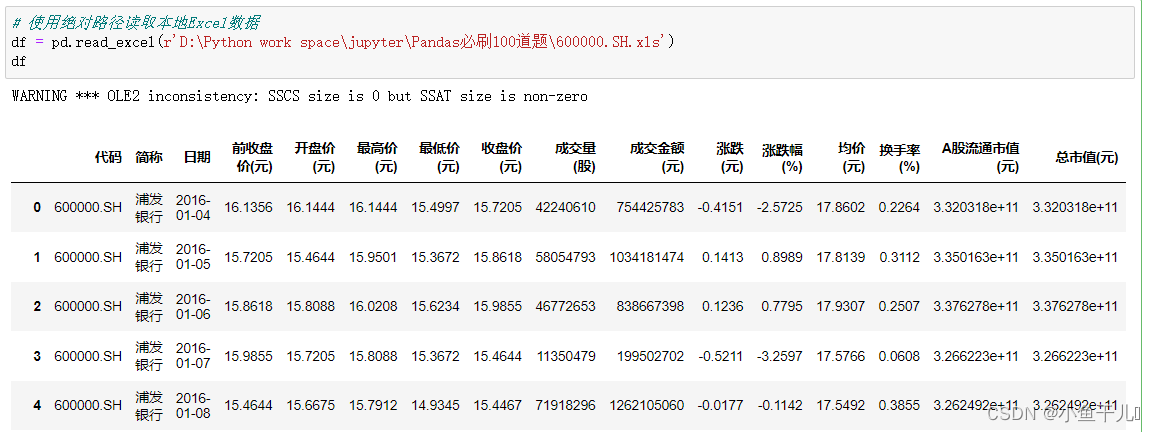Click closing price cell 15.9855
The image size is (1155, 432).
[x=498, y=306]
